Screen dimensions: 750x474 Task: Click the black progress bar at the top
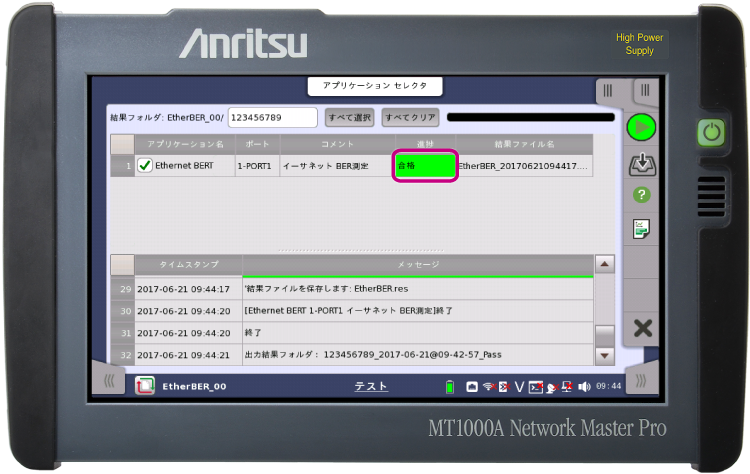click(530, 117)
